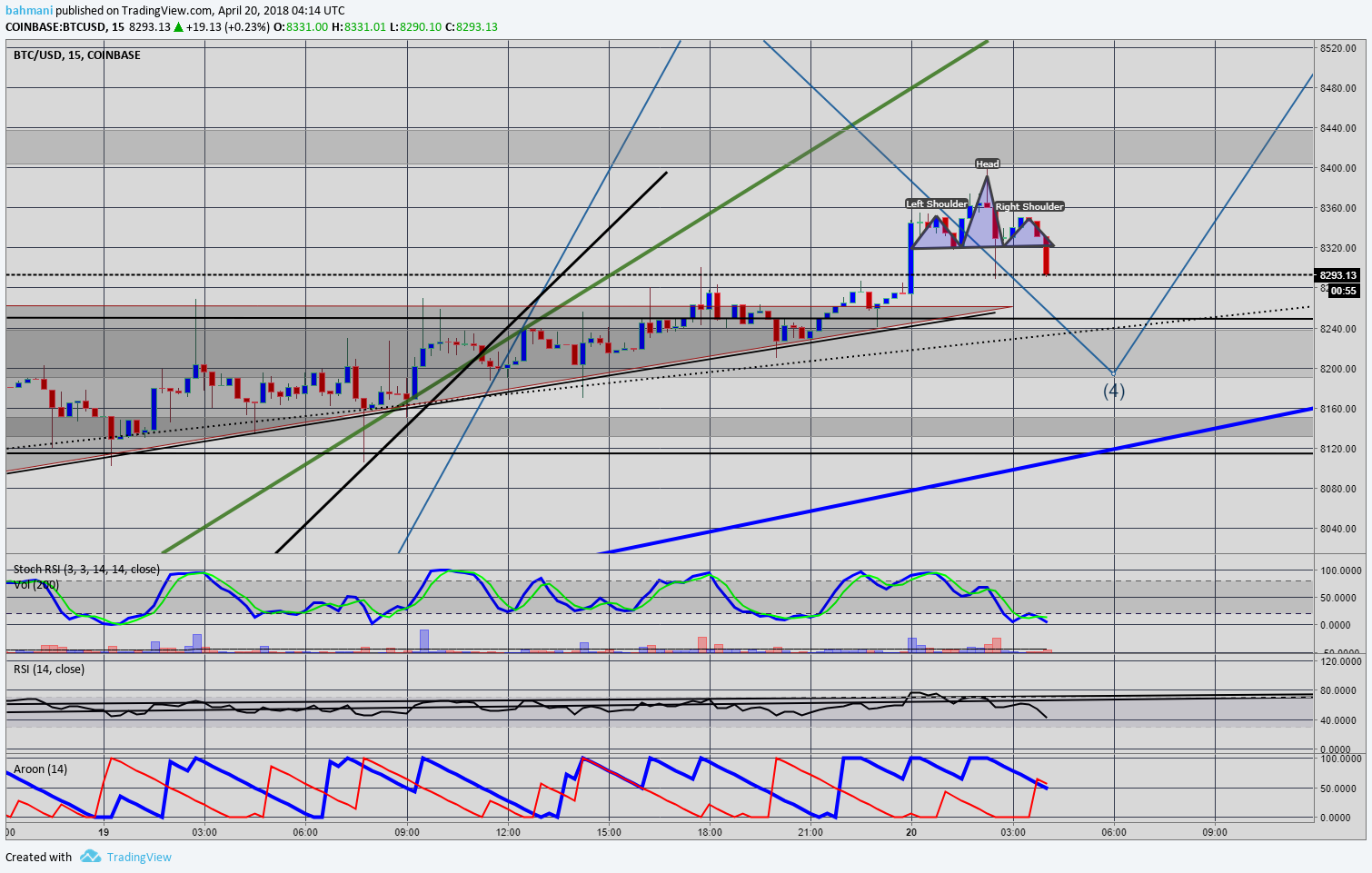Click the 8120.00 price axis label
The image size is (1372, 873).
pos(1338,449)
